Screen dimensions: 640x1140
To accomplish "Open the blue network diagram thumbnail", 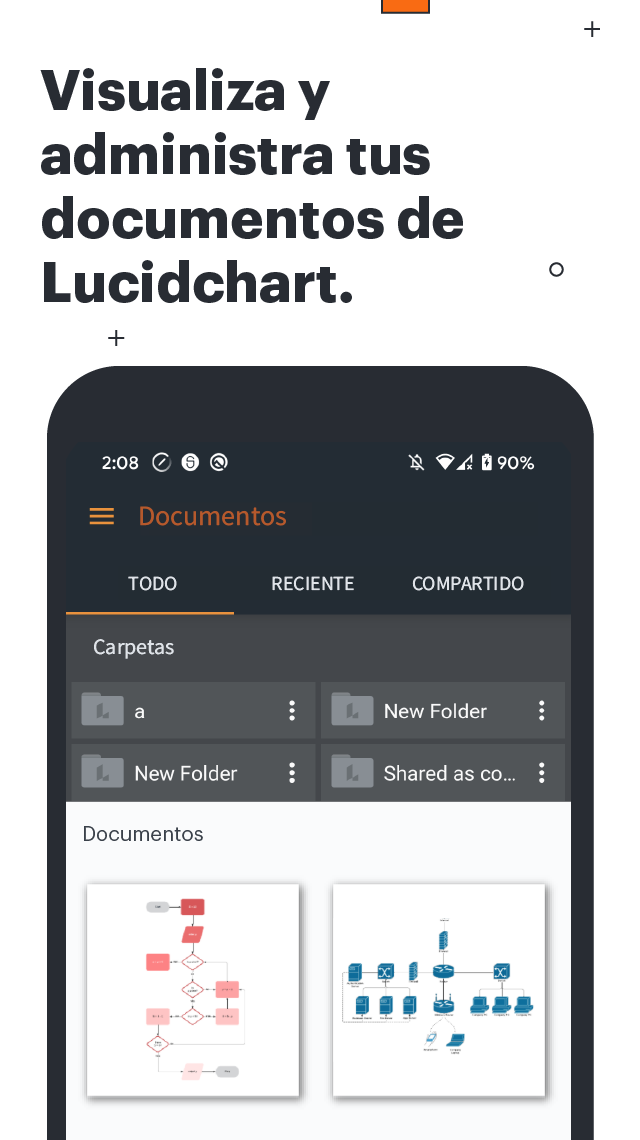I will [x=439, y=990].
